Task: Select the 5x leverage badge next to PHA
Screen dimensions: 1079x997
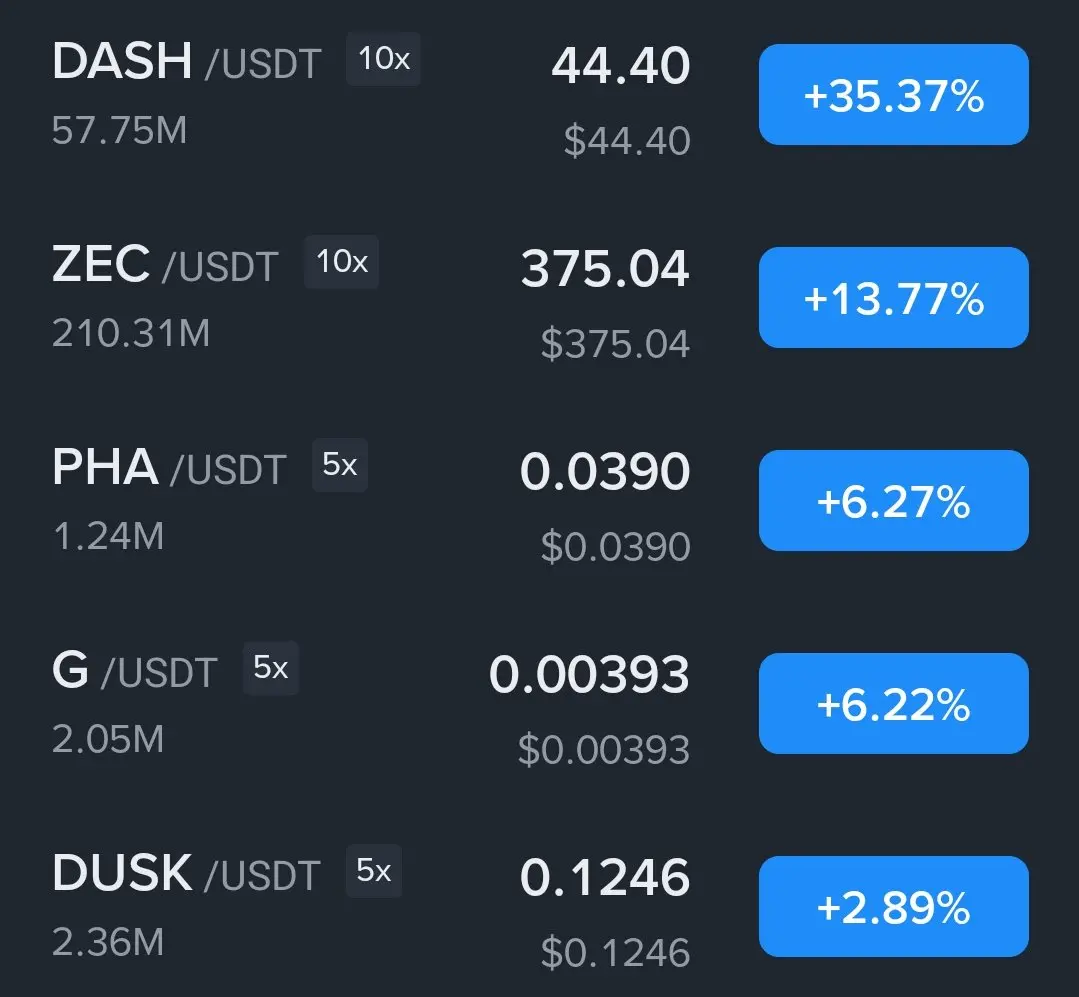Action: (x=340, y=464)
